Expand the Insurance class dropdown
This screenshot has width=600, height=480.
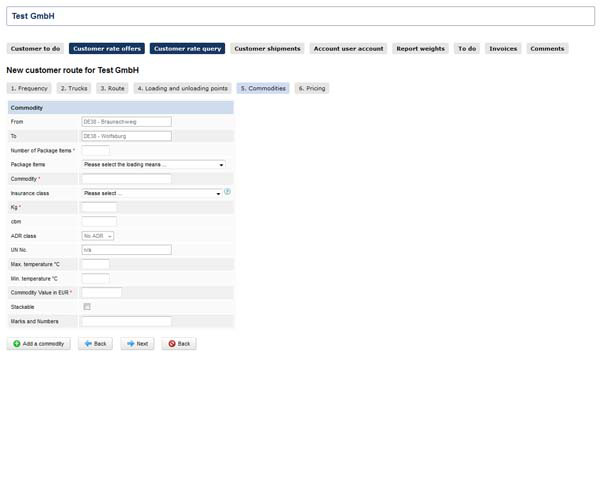click(x=152, y=193)
